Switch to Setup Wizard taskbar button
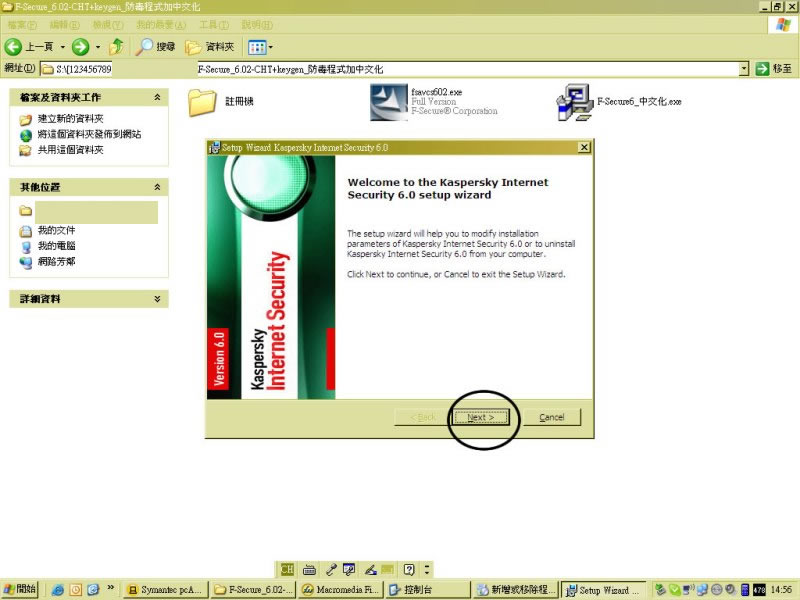 coord(604,590)
